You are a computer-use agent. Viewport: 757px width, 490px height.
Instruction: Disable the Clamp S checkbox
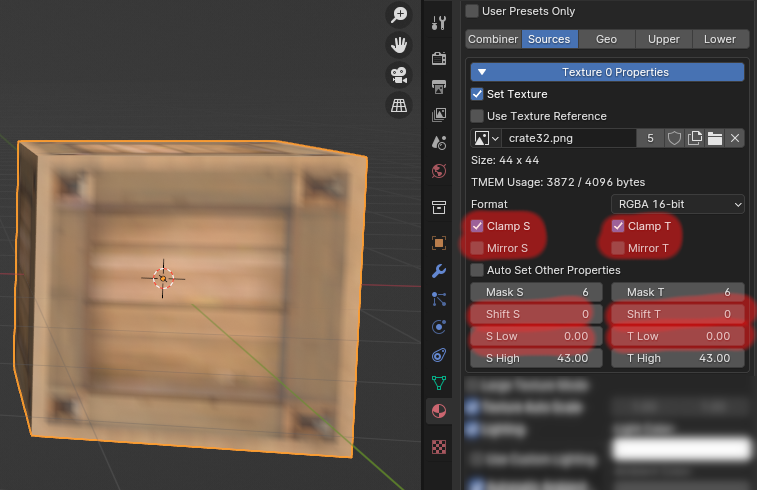click(478, 226)
